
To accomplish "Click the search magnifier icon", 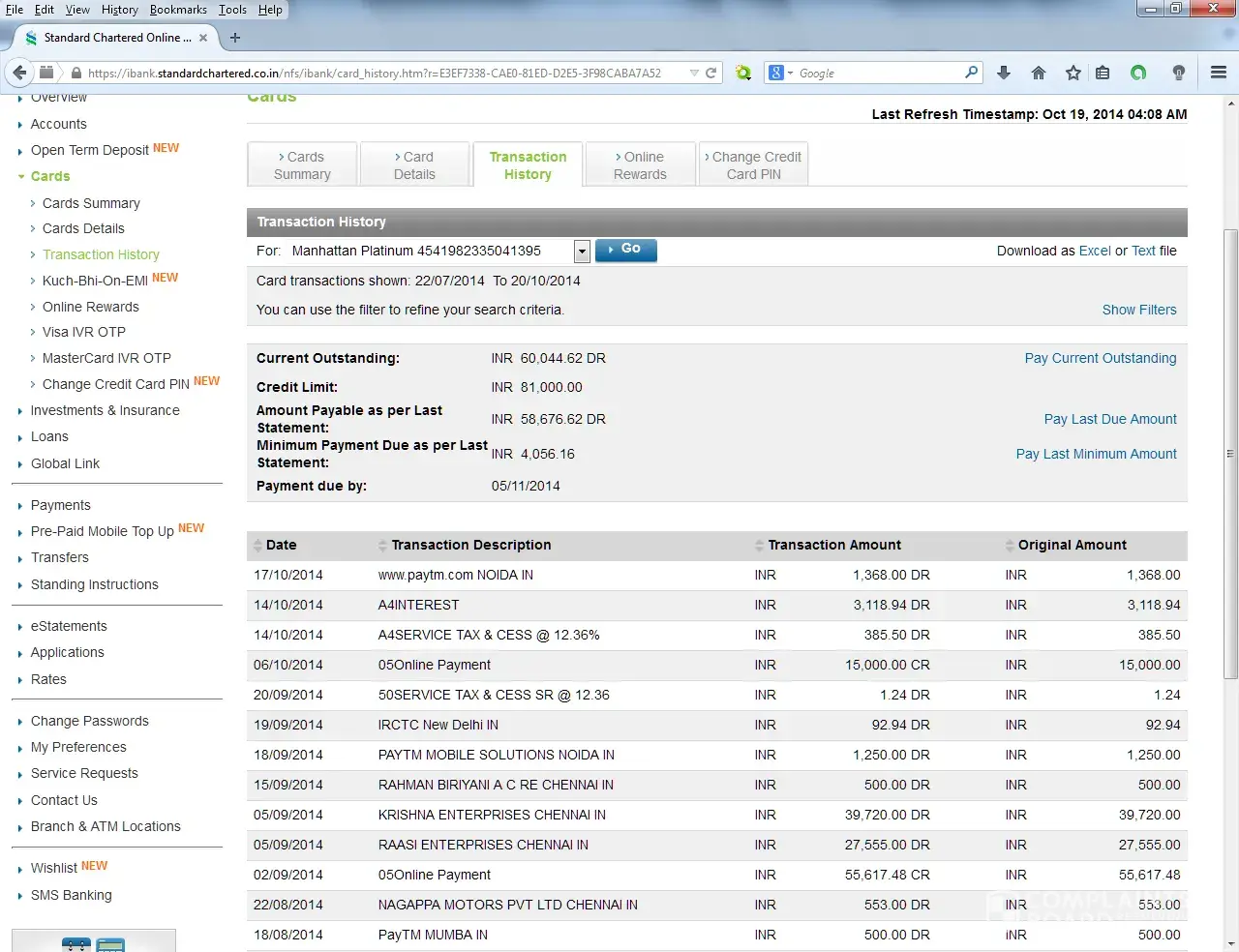I will pos(971,73).
